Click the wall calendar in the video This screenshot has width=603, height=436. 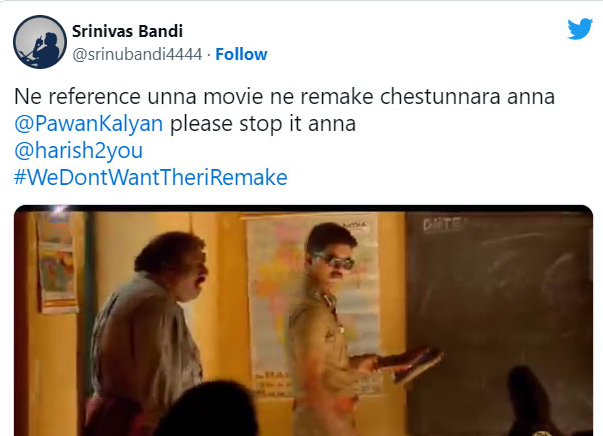(57, 263)
